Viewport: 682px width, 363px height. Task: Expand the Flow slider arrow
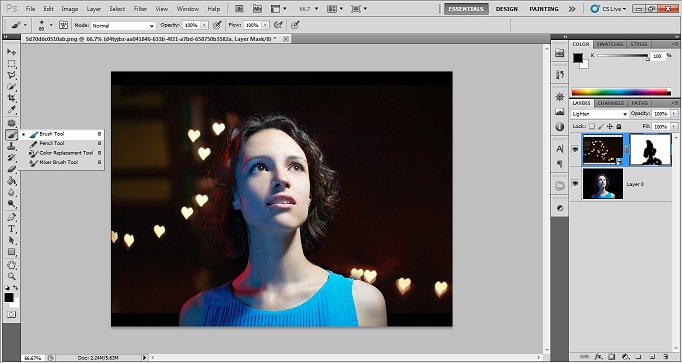(265, 25)
